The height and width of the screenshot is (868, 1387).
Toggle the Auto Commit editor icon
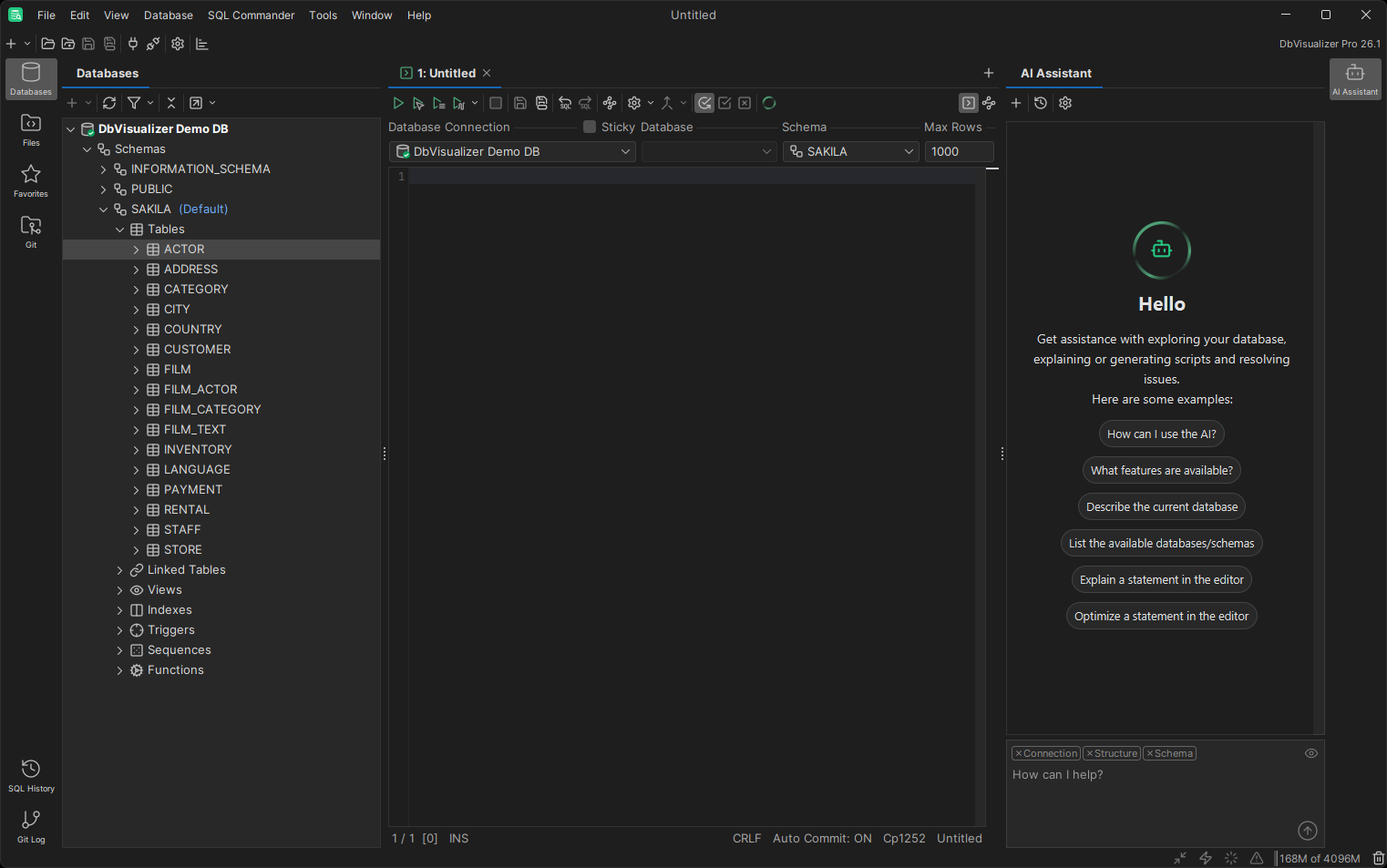tap(704, 103)
